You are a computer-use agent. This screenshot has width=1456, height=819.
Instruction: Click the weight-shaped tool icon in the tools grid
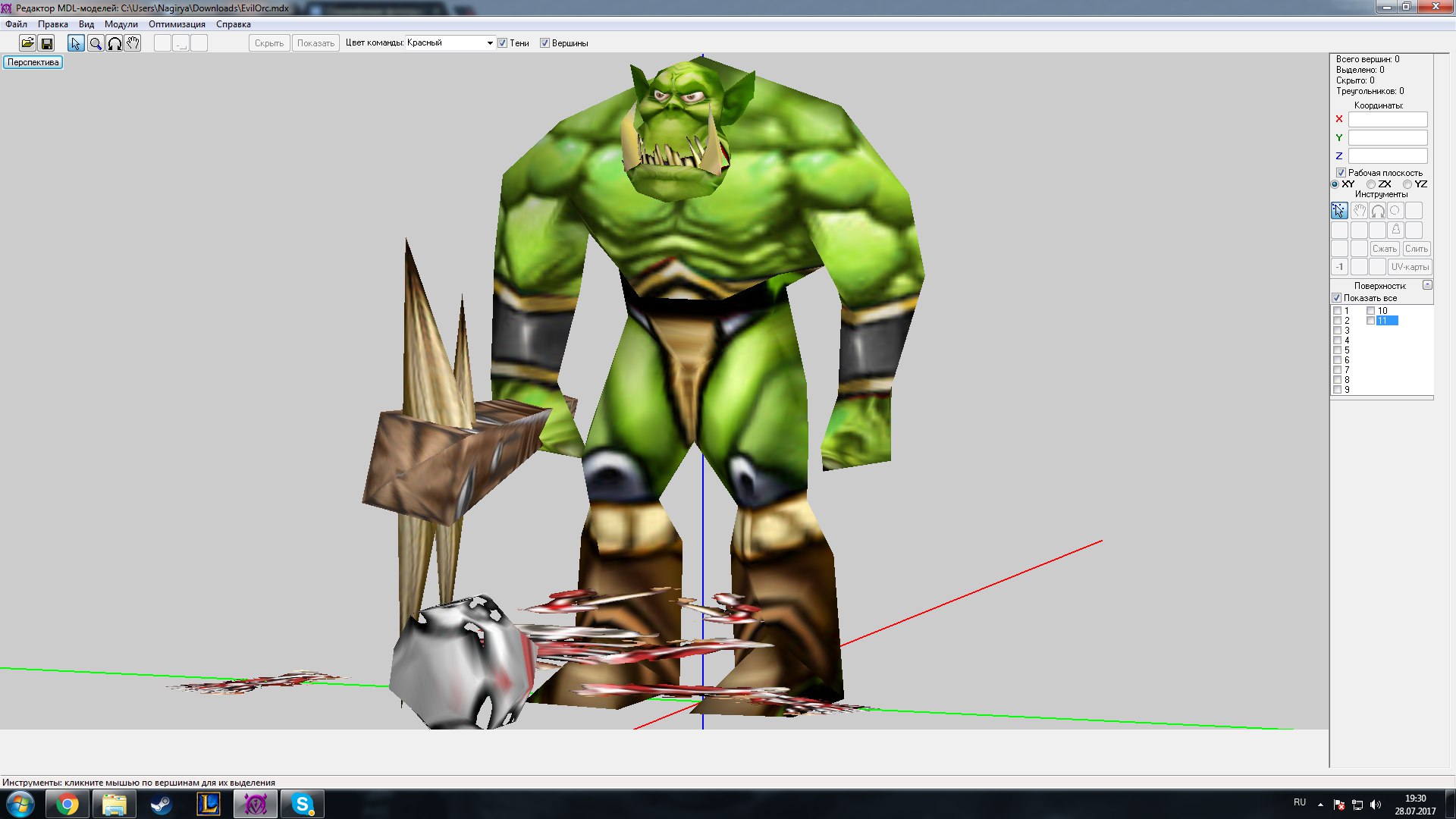(x=1395, y=230)
